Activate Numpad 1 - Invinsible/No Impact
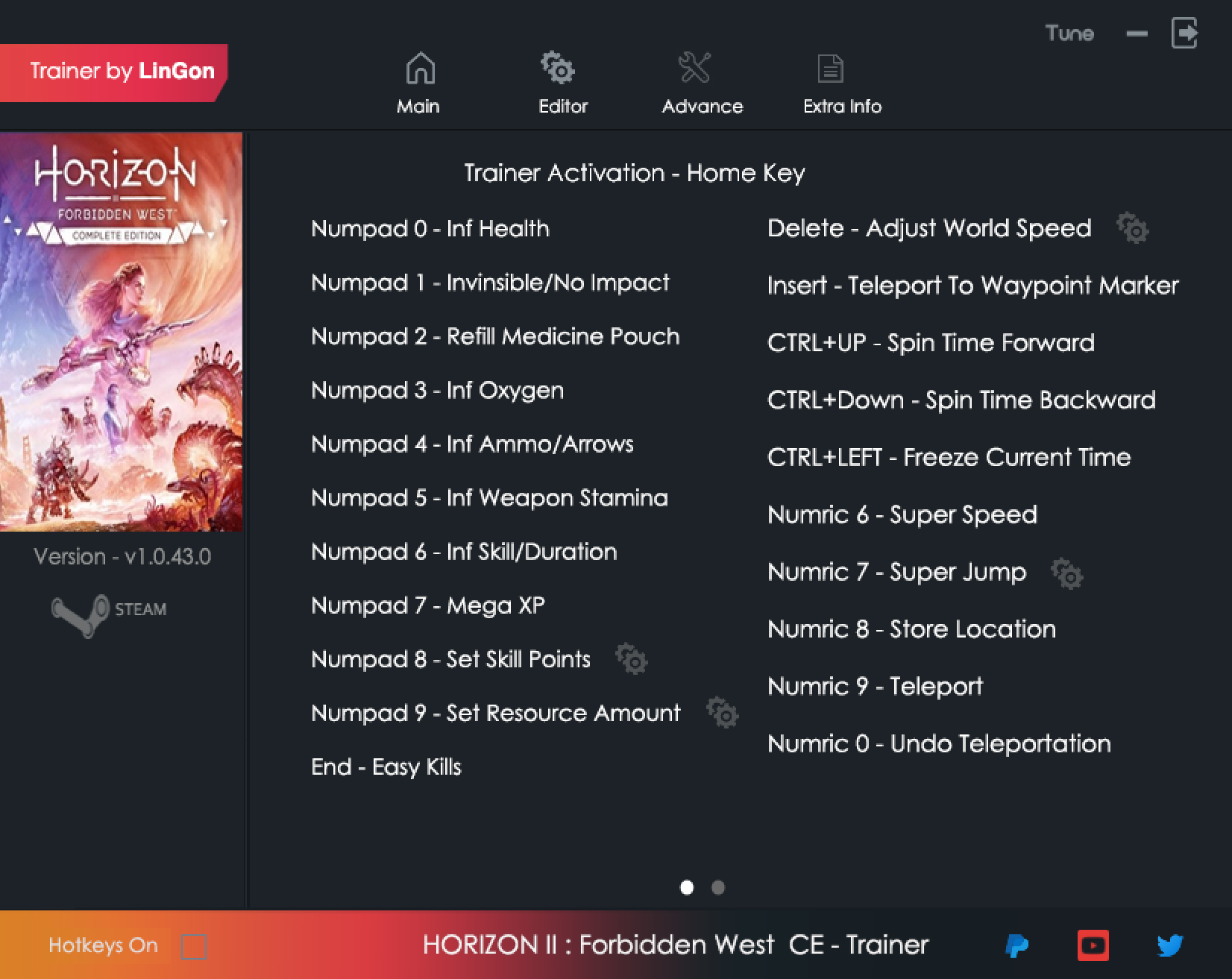Screen dimensions: 1232x979 click(x=490, y=283)
